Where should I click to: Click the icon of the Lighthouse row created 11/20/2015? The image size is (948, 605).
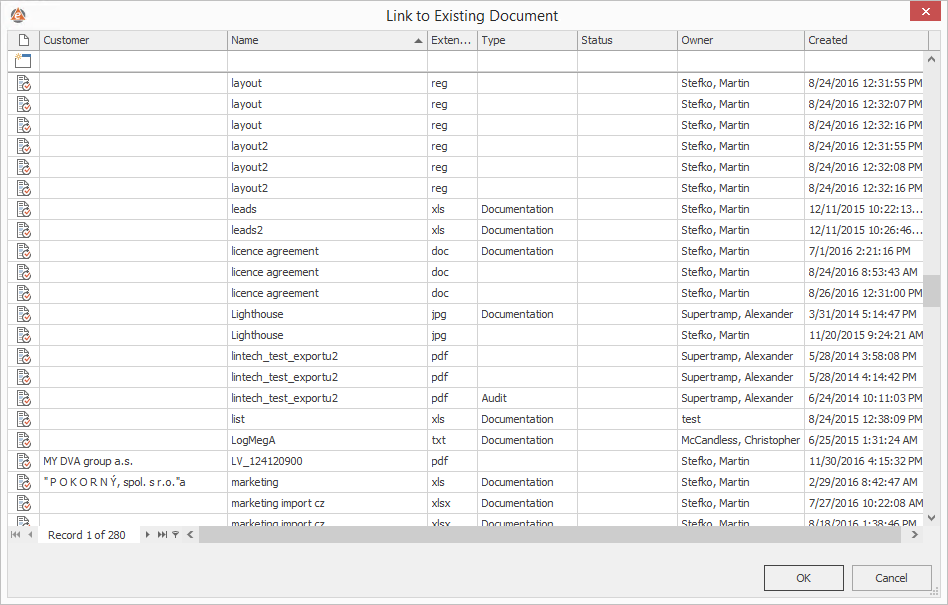point(24,335)
